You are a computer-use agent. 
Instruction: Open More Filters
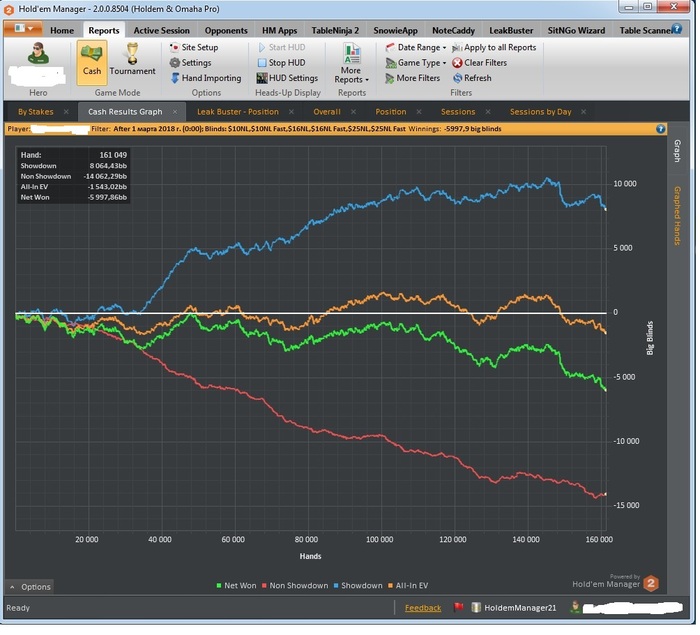(412, 78)
